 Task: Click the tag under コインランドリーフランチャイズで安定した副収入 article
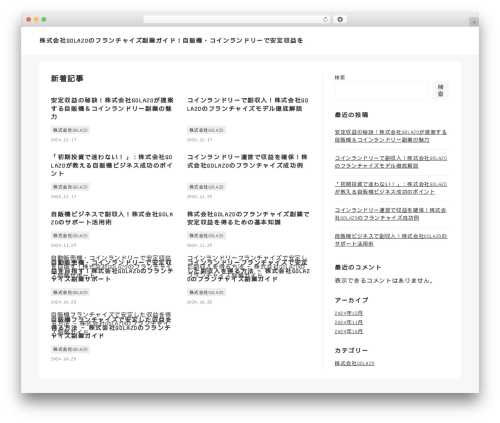pos(206,292)
